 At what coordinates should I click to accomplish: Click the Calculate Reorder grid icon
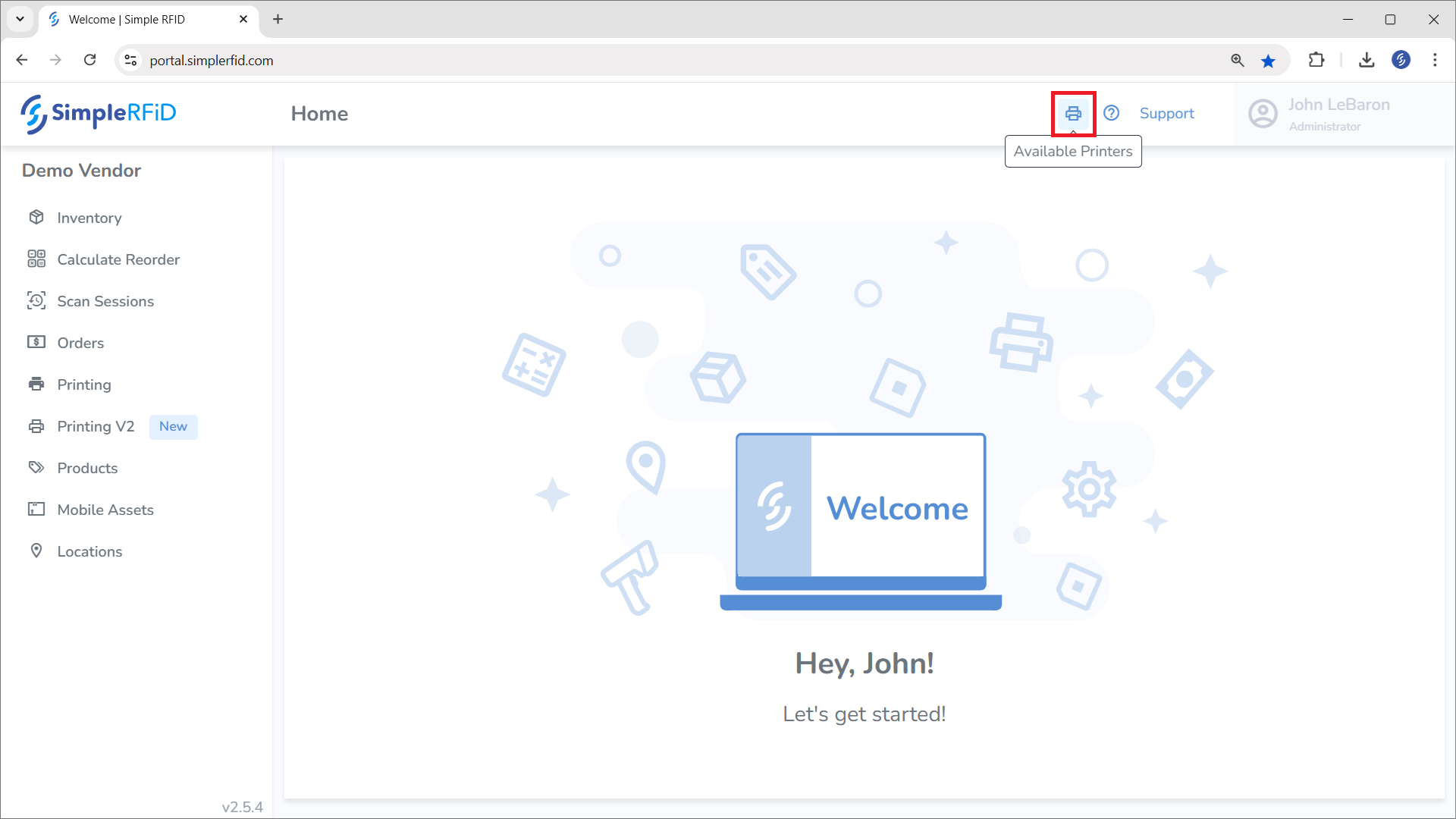[x=36, y=259]
